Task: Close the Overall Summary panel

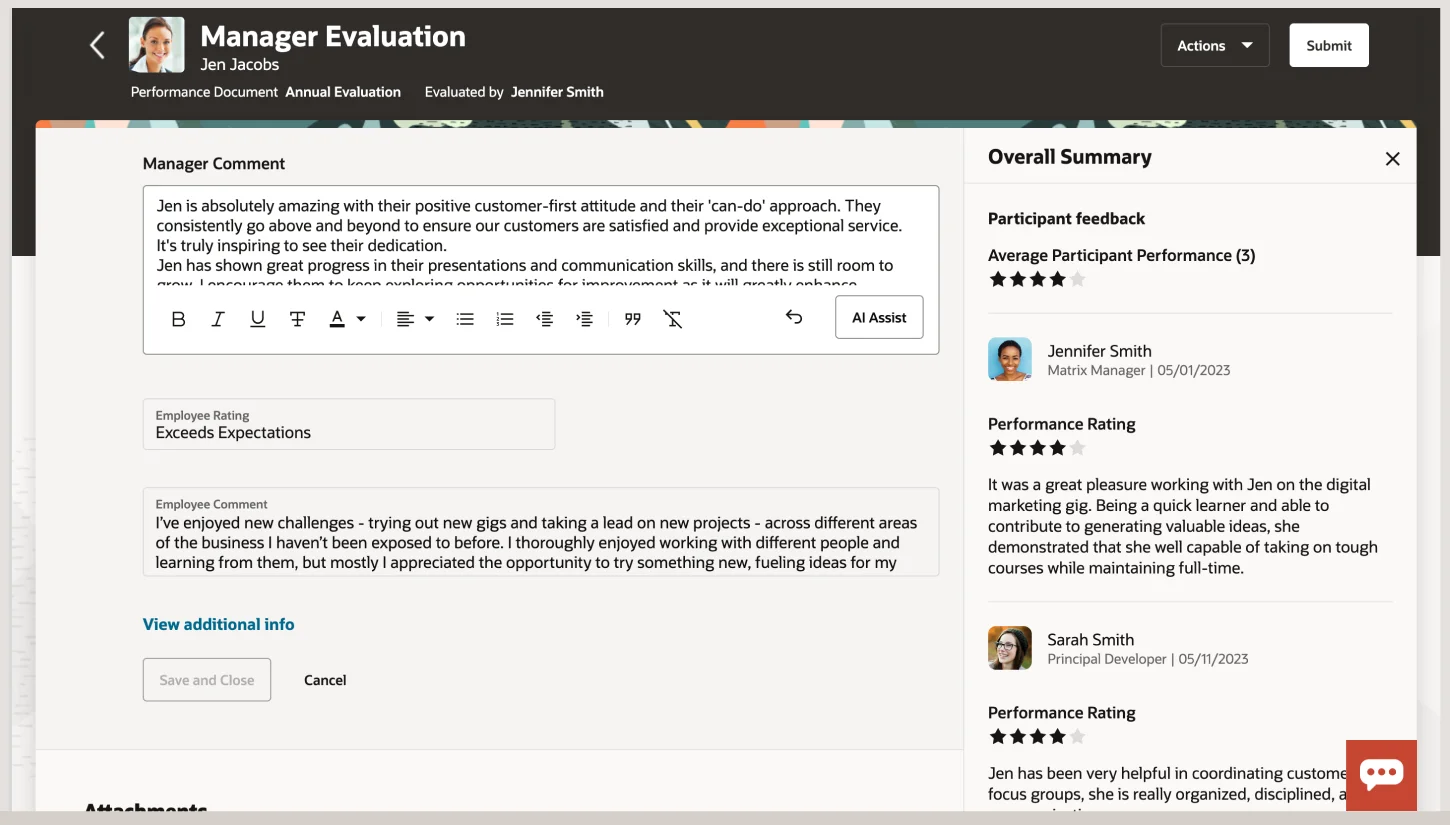Action: tap(1392, 159)
